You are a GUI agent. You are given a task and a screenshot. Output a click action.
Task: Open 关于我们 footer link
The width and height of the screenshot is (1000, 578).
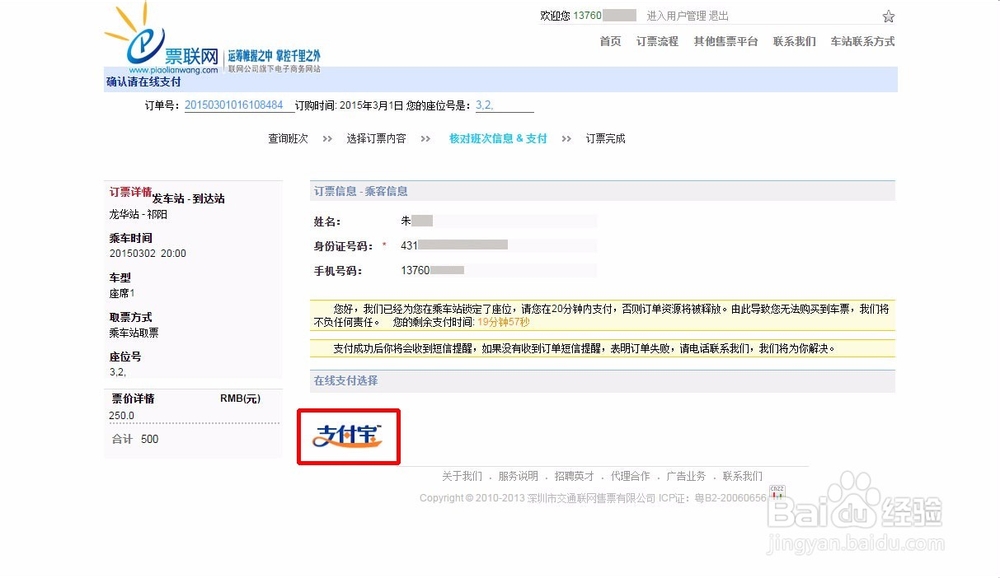[x=462, y=477]
